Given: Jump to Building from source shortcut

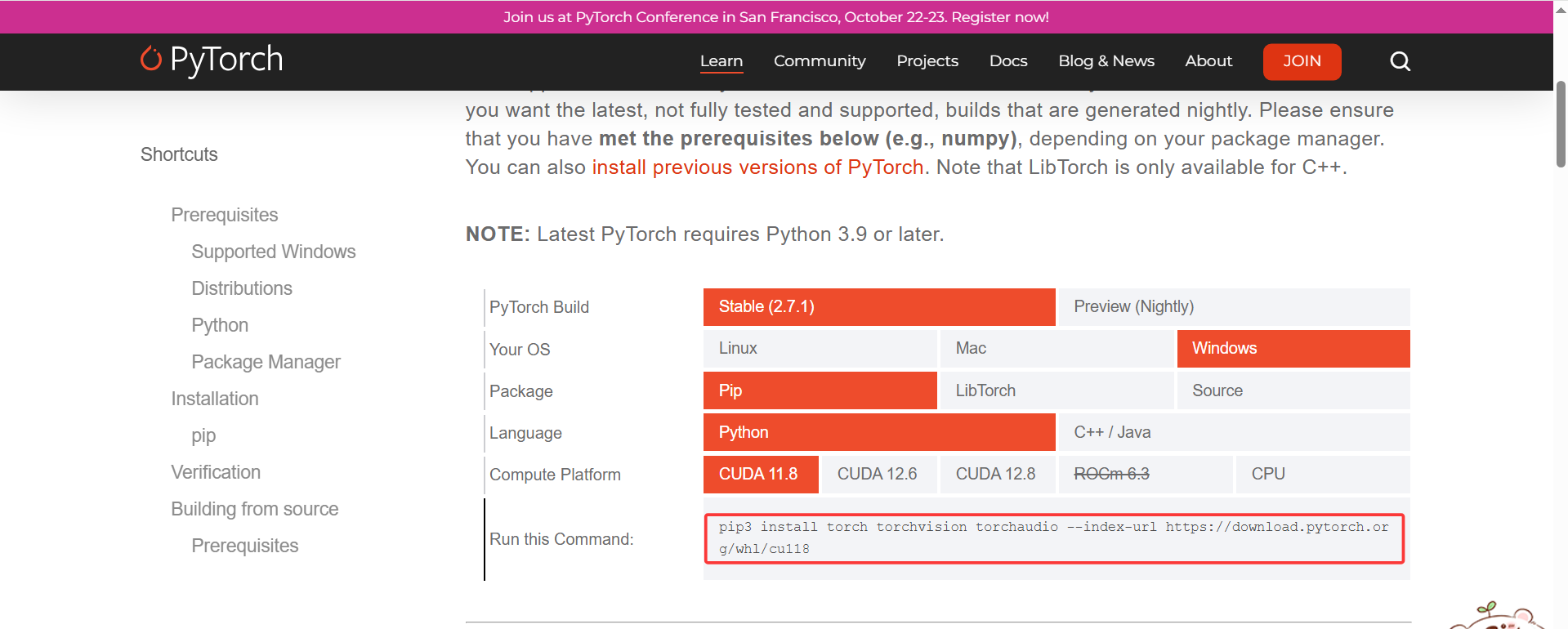Looking at the screenshot, I should tap(255, 509).
